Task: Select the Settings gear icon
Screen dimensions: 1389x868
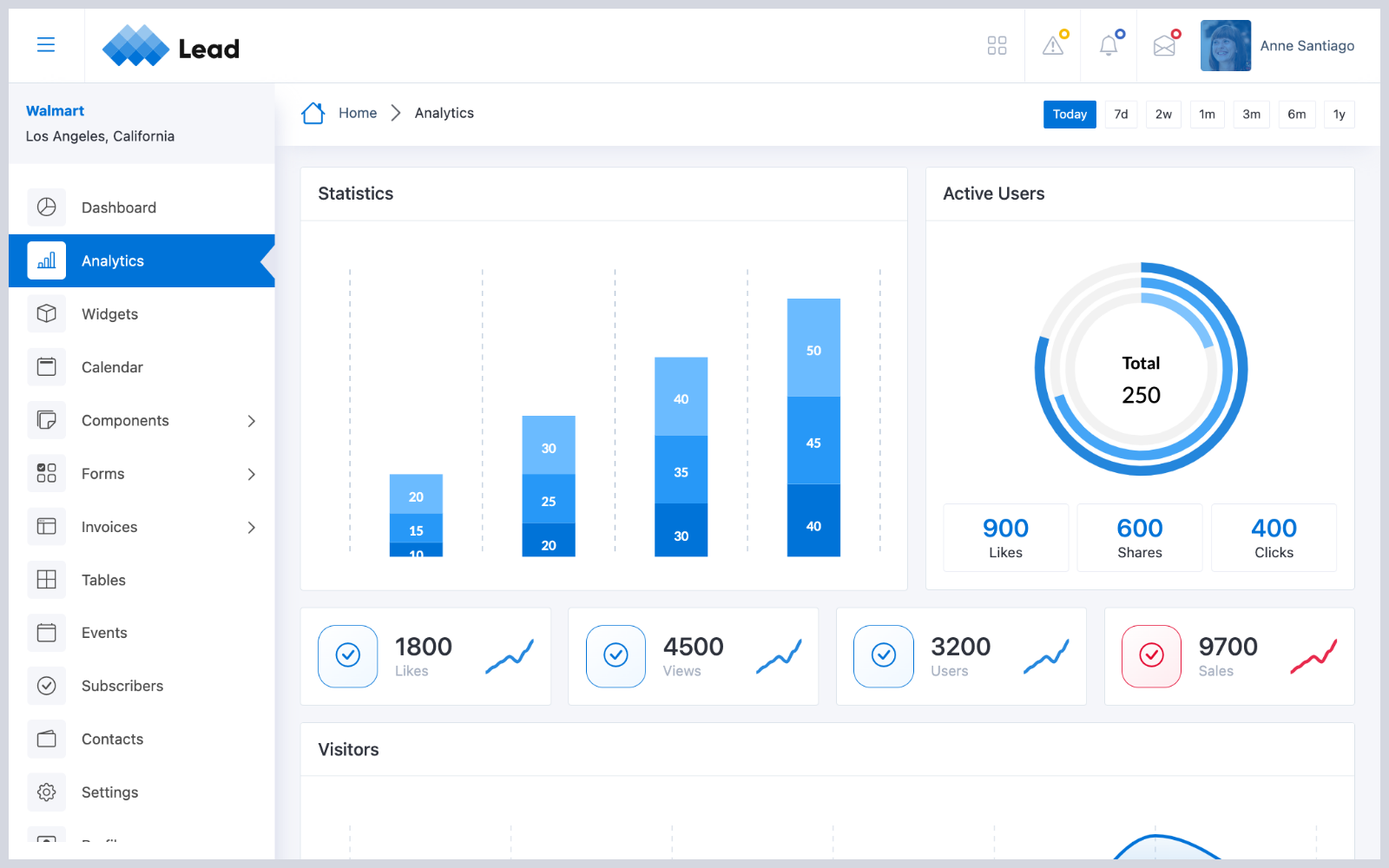Action: 46,792
